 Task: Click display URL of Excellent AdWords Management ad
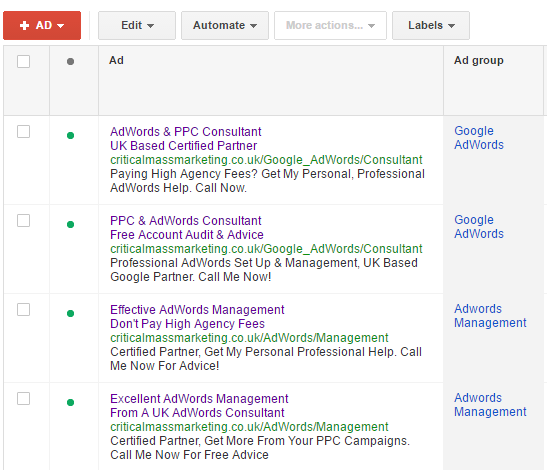249,427
